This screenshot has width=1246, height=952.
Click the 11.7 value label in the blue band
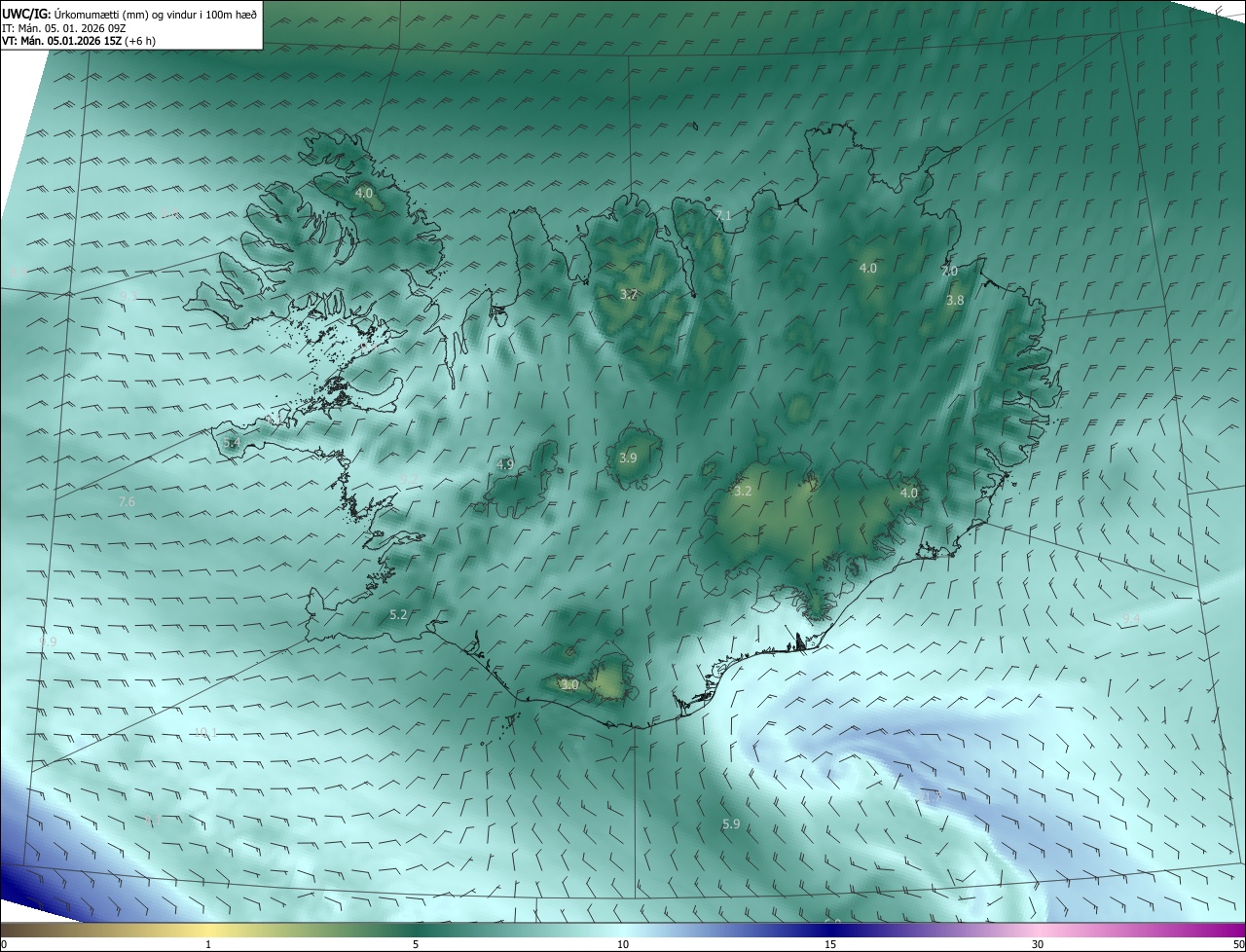click(932, 796)
